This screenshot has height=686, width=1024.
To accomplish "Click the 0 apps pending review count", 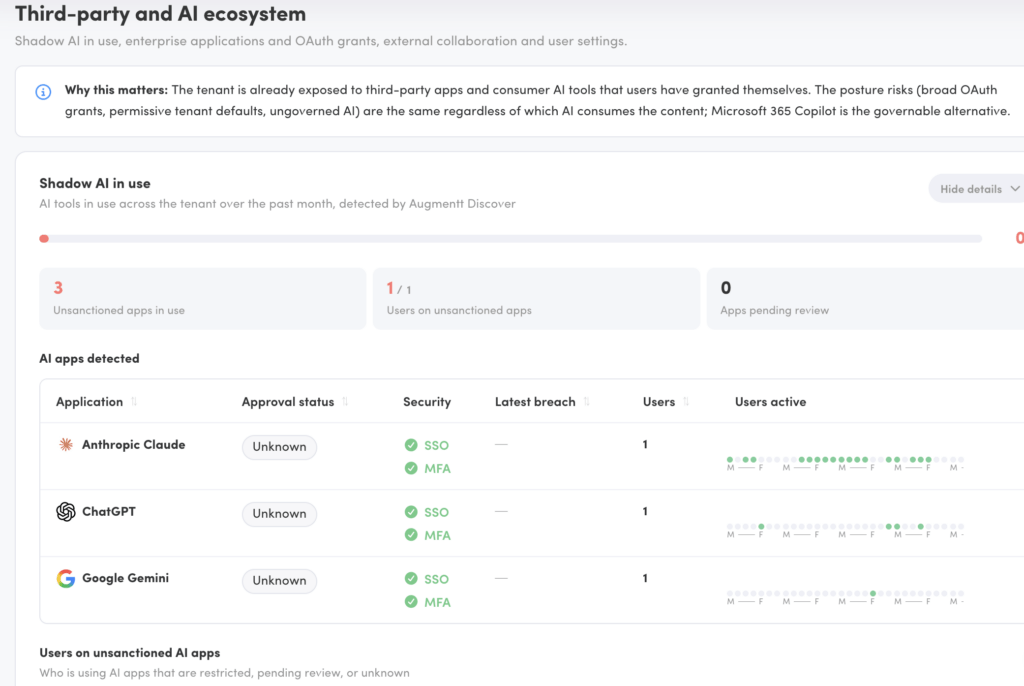I will coord(726,288).
